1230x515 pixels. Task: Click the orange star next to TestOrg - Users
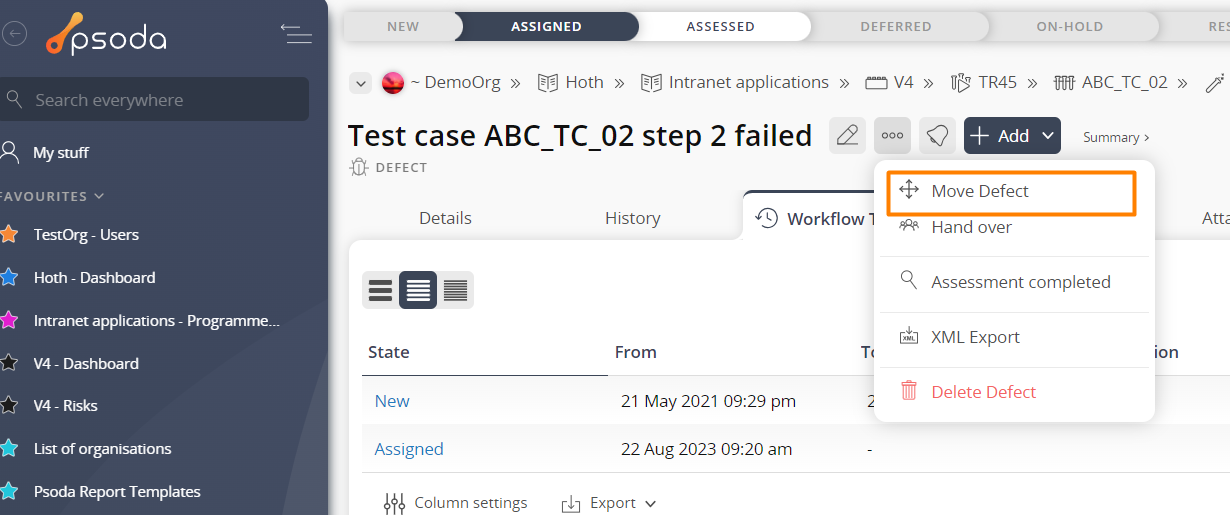[9, 235]
